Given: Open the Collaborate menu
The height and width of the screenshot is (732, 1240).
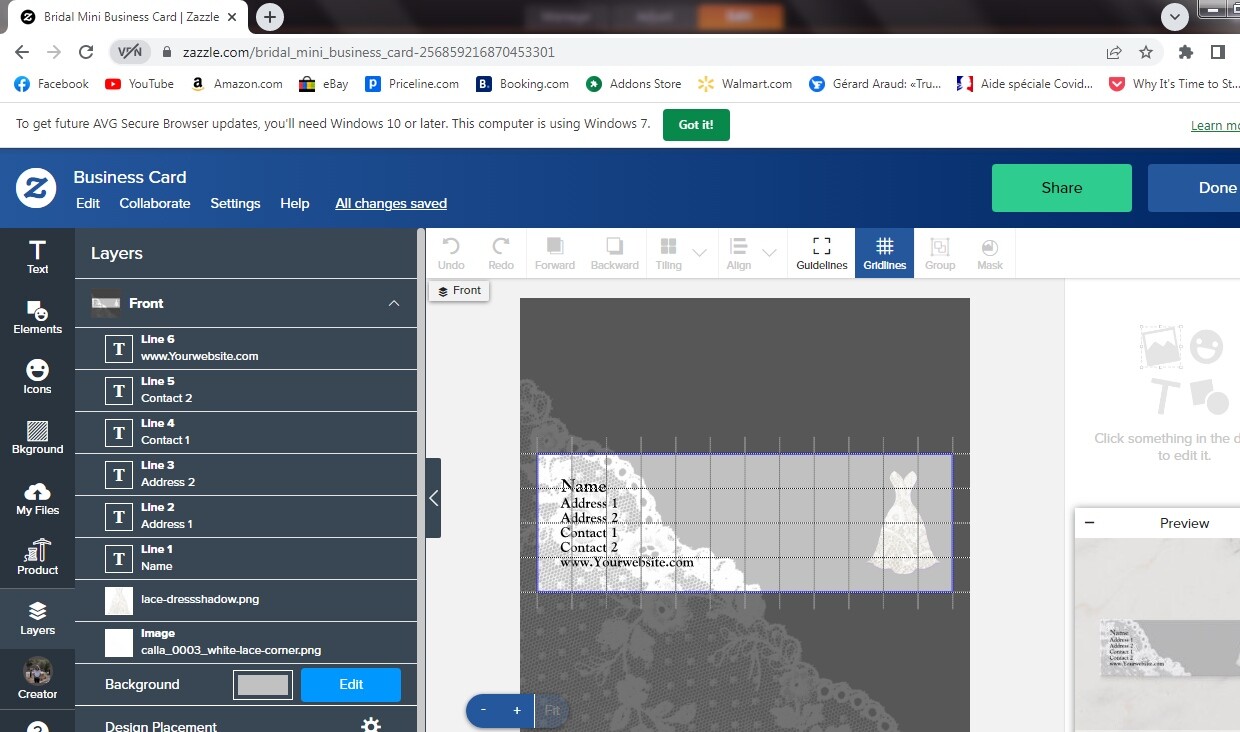Looking at the screenshot, I should (x=155, y=203).
